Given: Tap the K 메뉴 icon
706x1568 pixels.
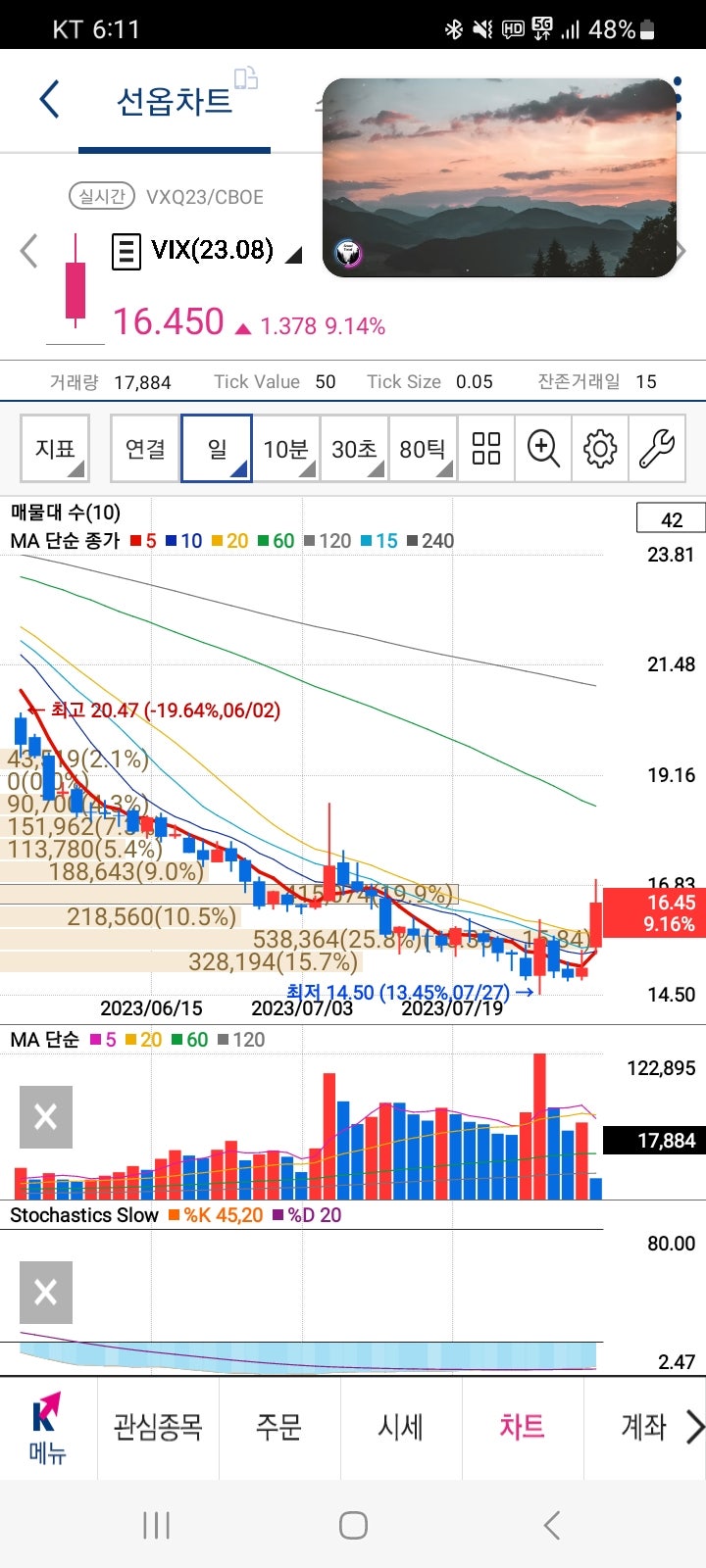Looking at the screenshot, I should [47, 1428].
